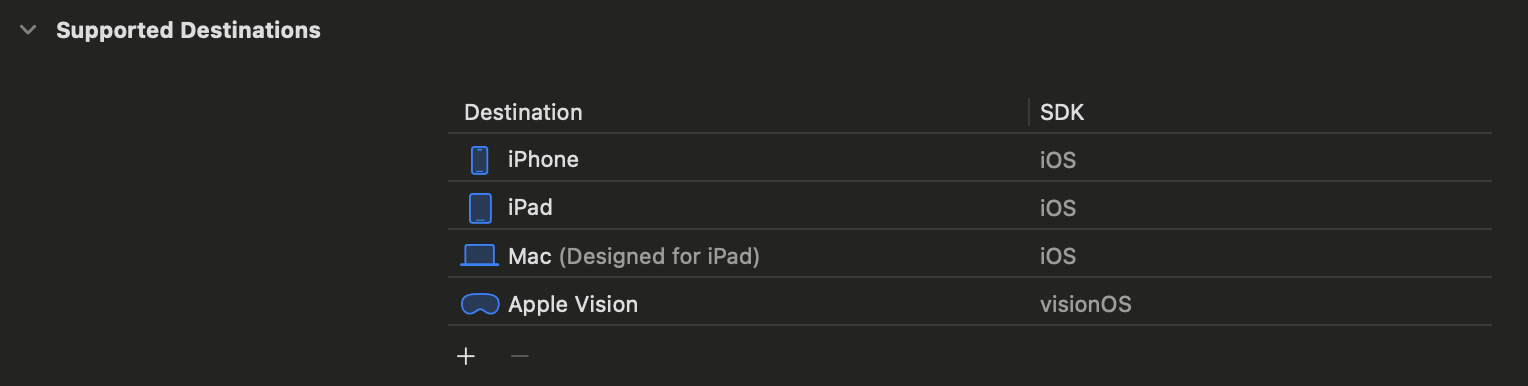The image size is (1528, 386).
Task: Click the visionOS SDK cell
Action: pyautogui.click(x=1086, y=304)
